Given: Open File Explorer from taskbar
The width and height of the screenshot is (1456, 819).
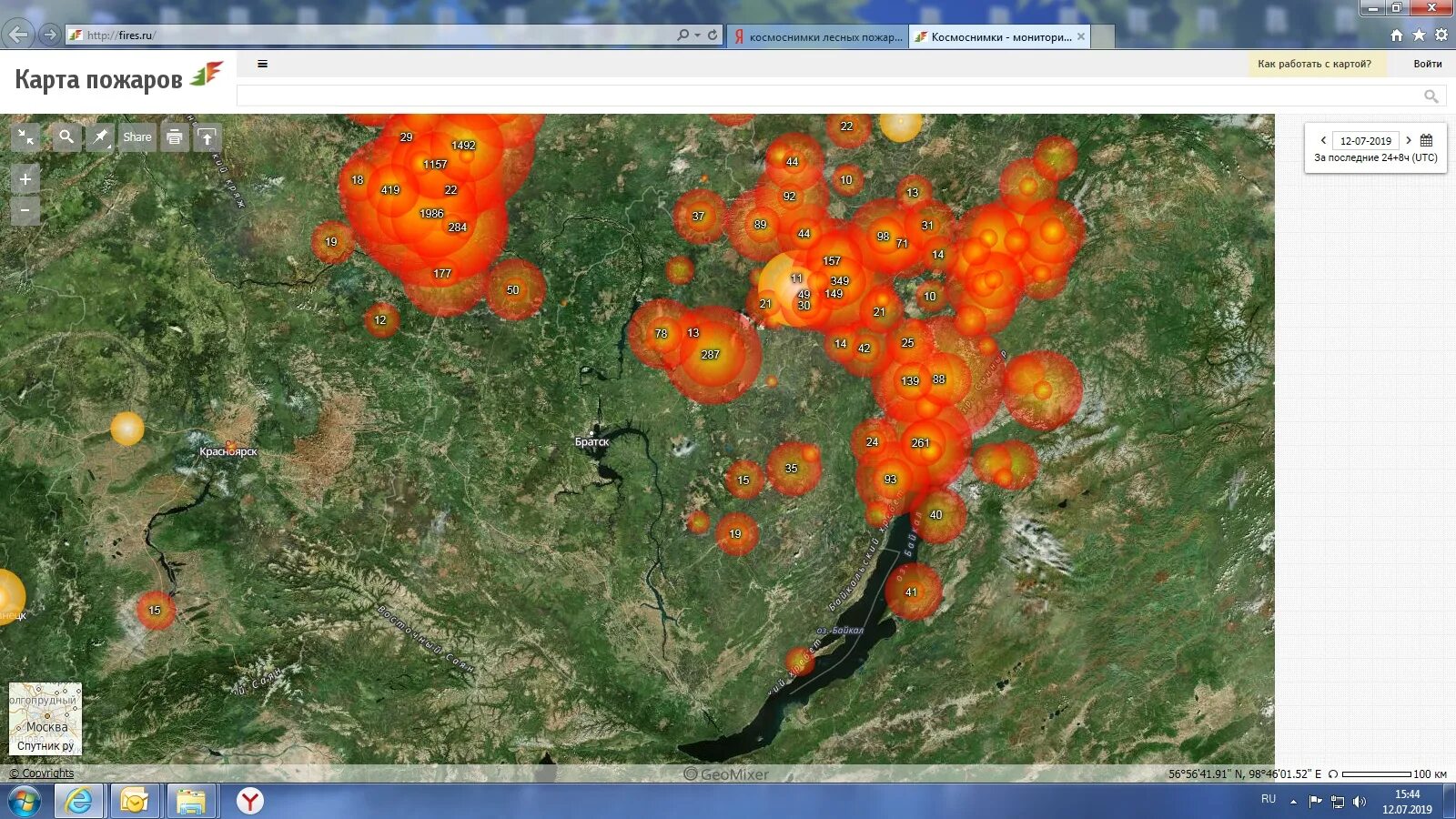Looking at the screenshot, I should point(191,802).
